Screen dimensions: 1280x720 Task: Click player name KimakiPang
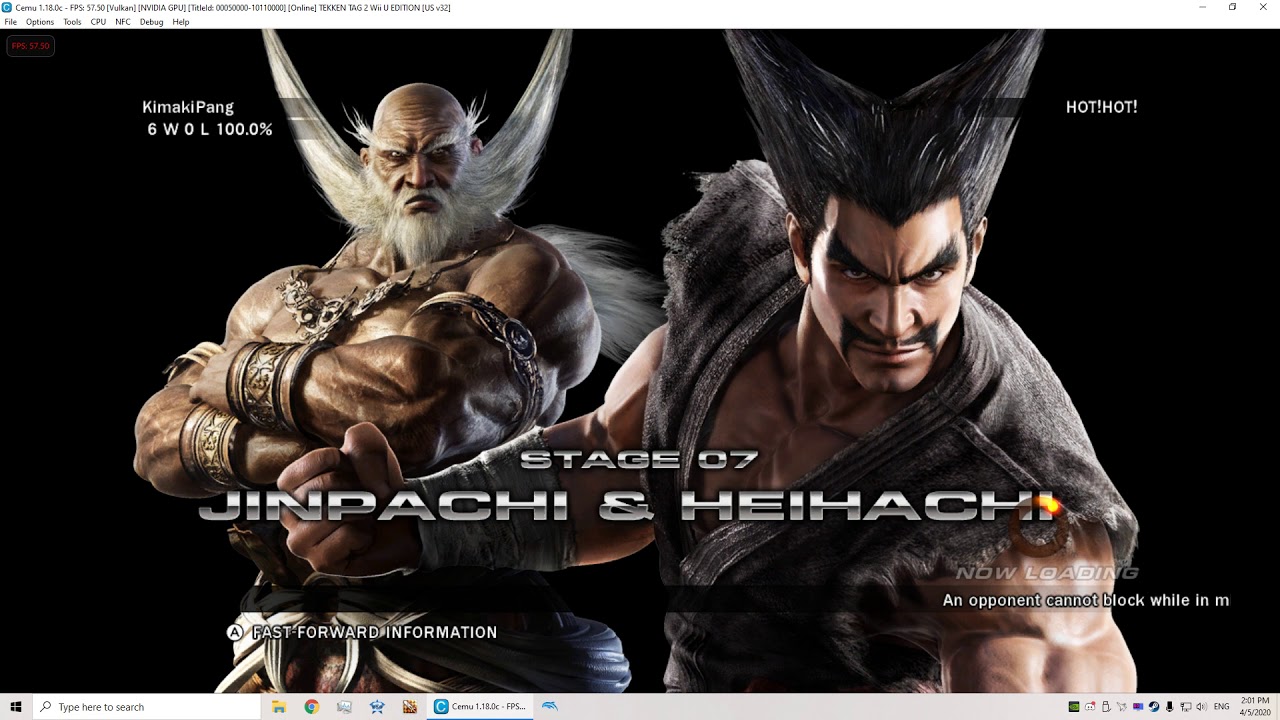tap(188, 107)
